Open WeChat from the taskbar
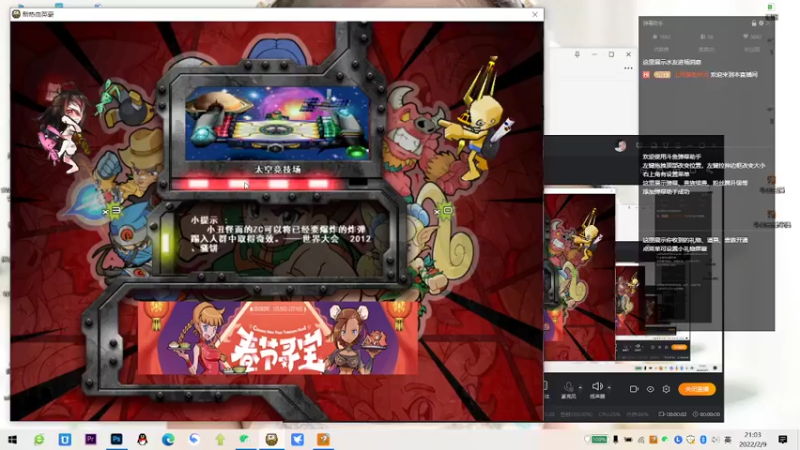800x450 pixels. tap(245, 439)
